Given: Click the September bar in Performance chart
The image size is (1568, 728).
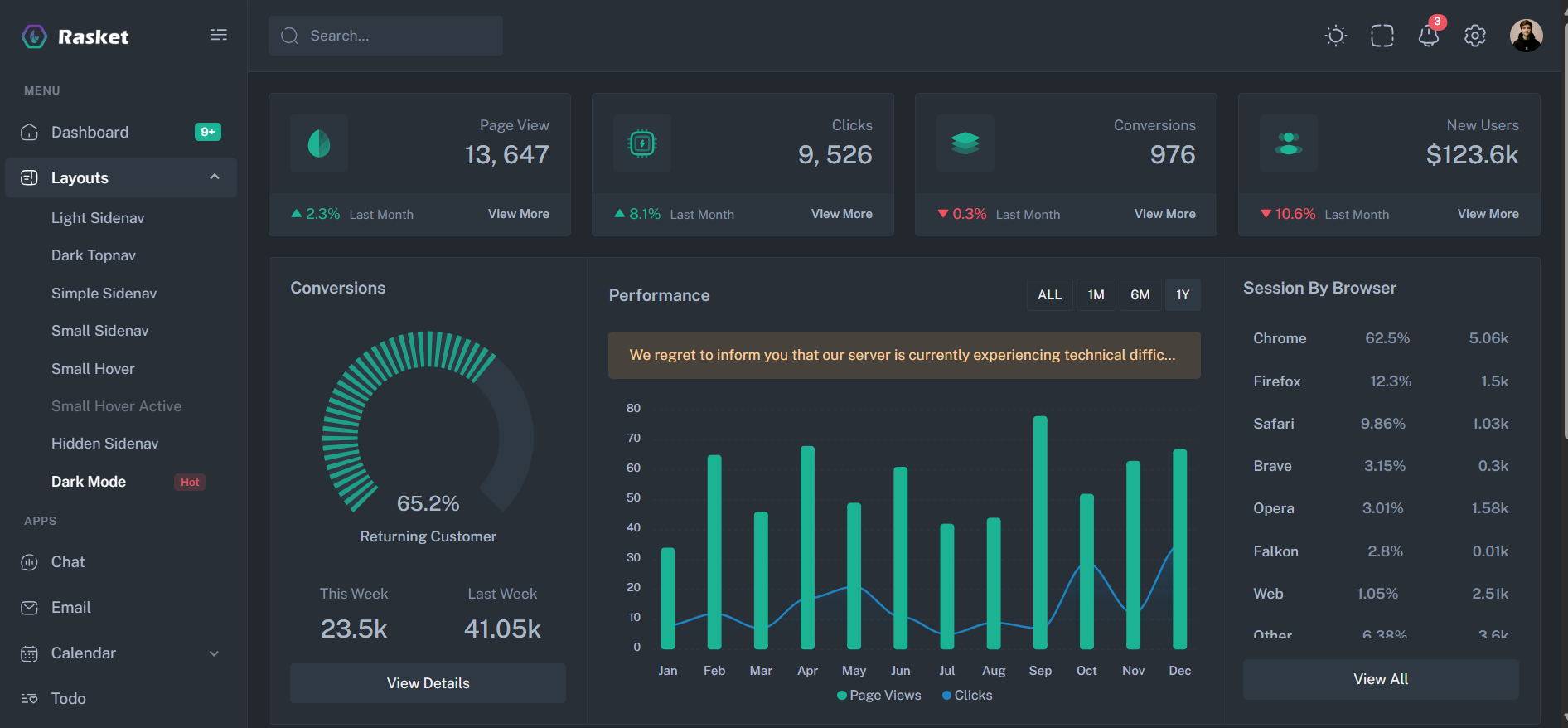Looking at the screenshot, I should [1040, 532].
